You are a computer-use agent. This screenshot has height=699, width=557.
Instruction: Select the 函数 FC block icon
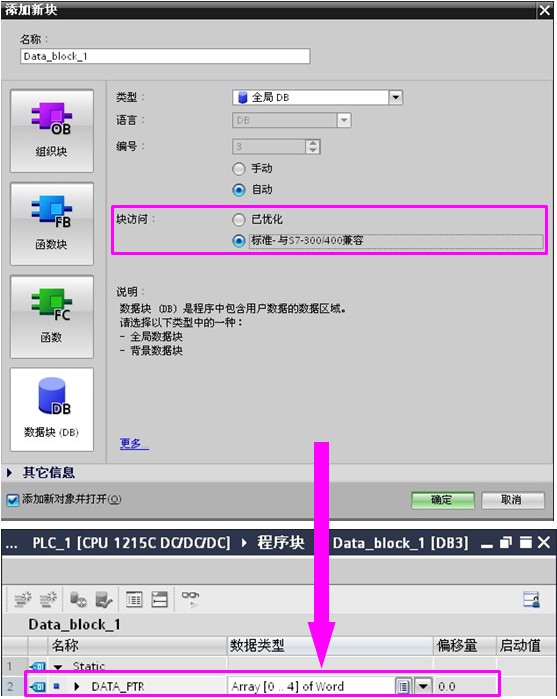coord(52,317)
